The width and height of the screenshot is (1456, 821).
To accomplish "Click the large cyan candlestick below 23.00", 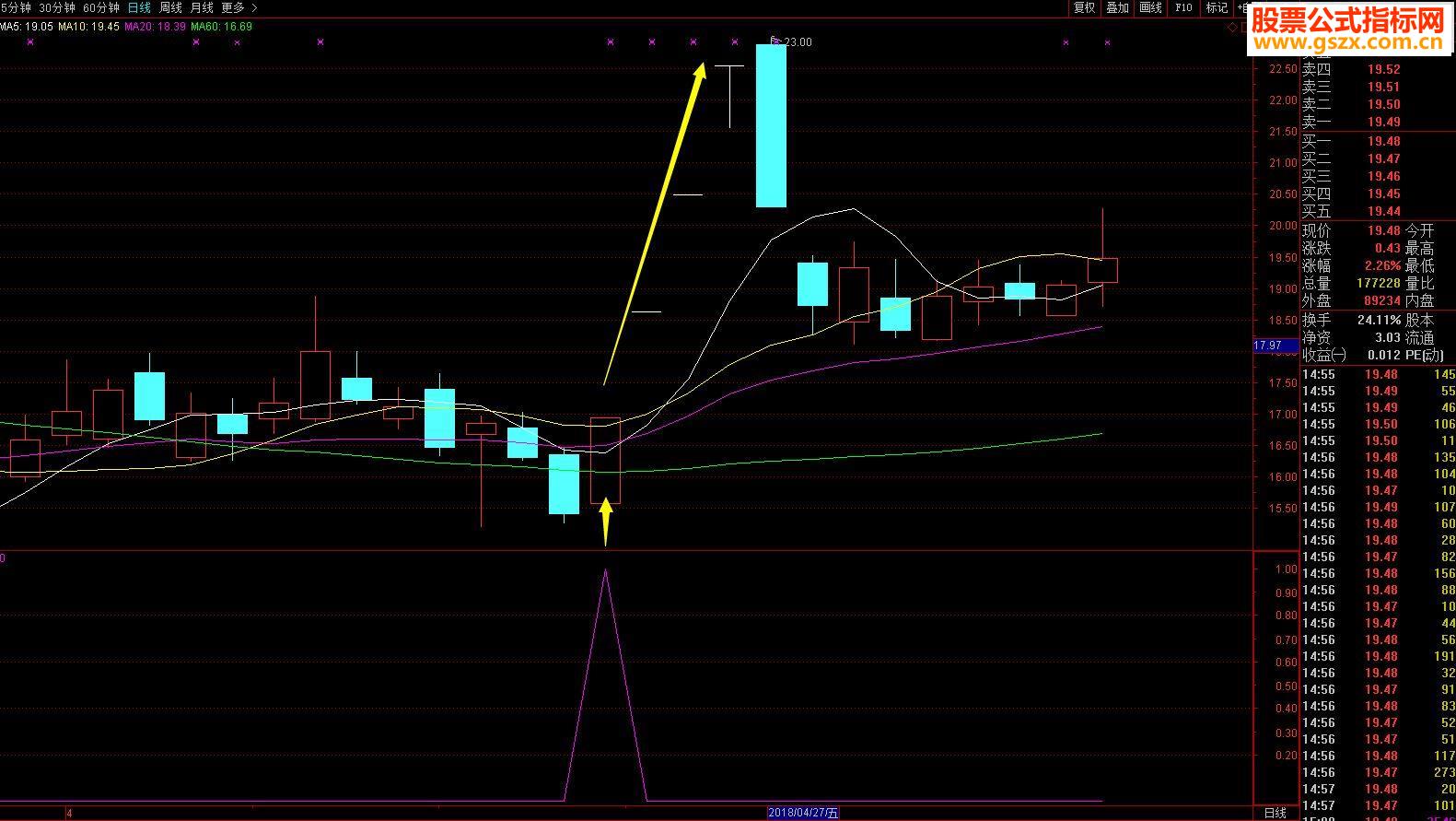I will (771, 125).
